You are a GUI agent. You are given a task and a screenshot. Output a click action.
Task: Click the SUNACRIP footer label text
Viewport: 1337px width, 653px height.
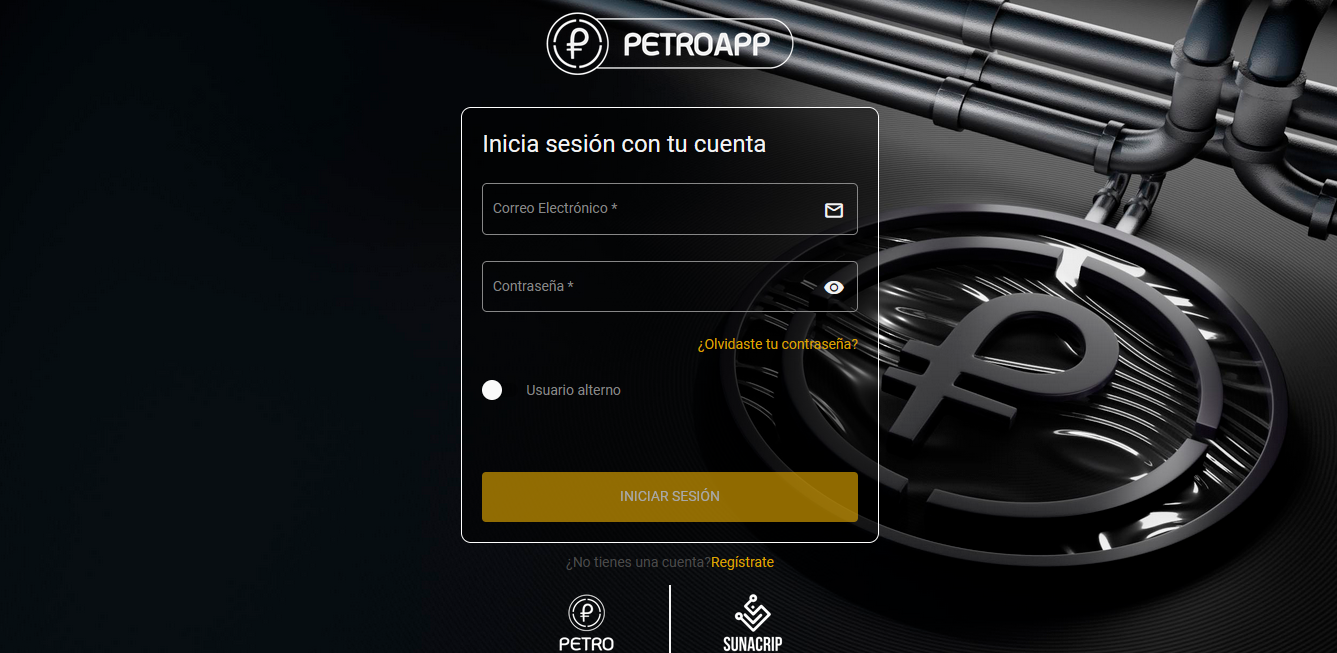(752, 644)
